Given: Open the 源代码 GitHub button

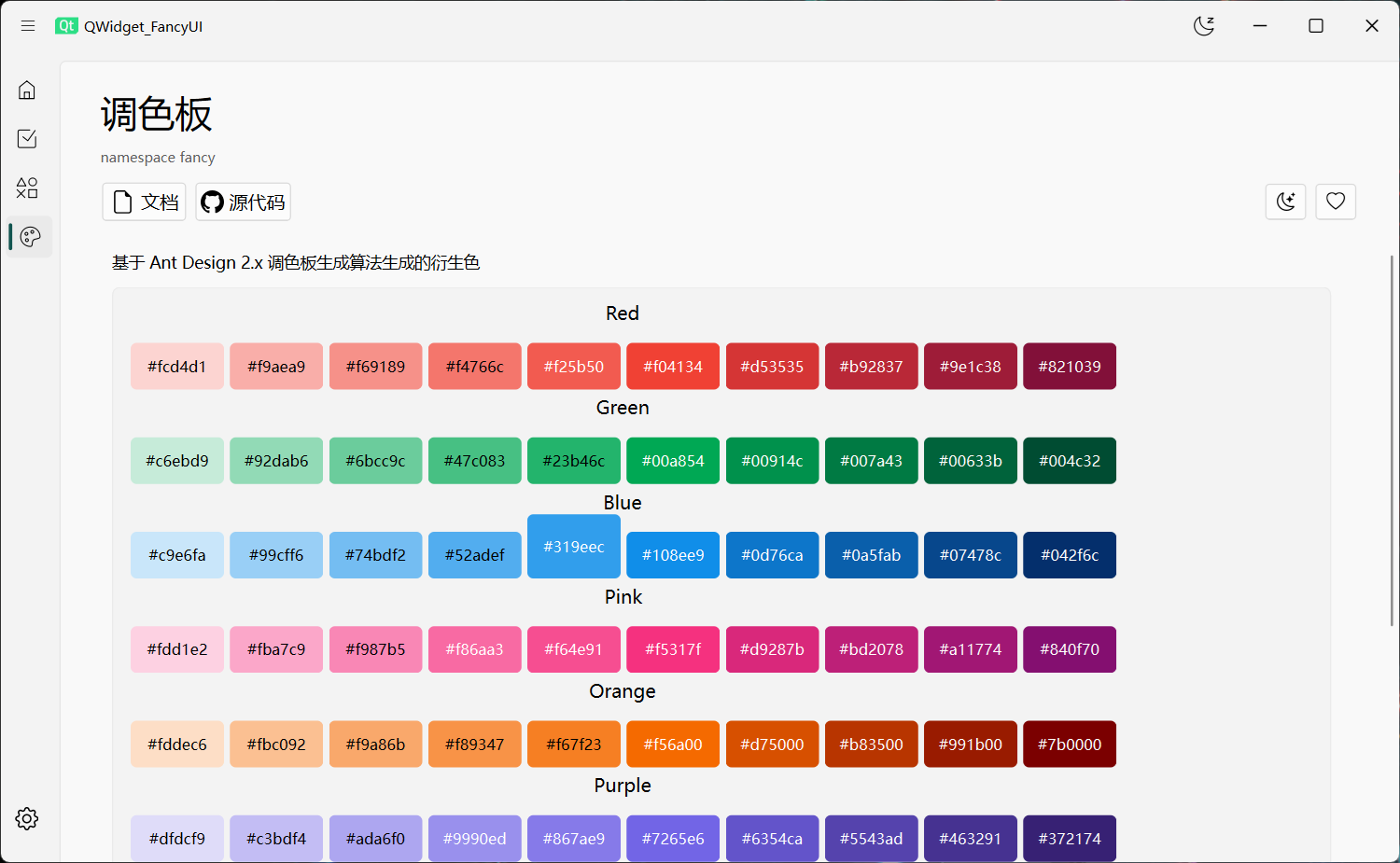Looking at the screenshot, I should tap(243, 202).
